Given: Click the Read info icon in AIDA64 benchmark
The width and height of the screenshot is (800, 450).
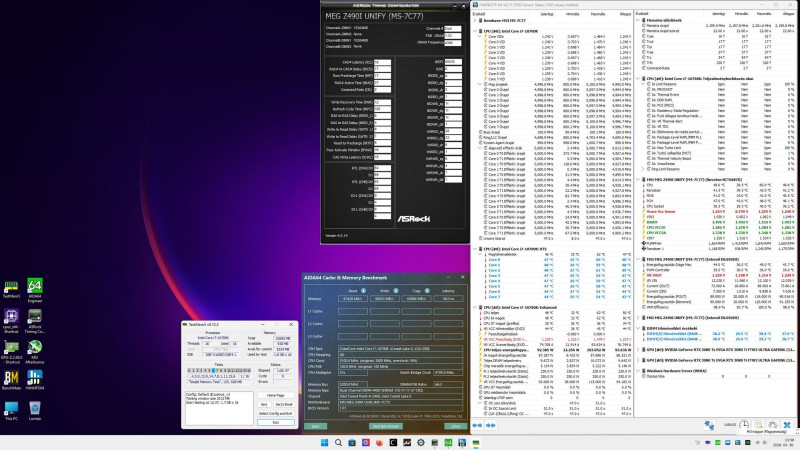Looking at the screenshot, I should 363,290.
